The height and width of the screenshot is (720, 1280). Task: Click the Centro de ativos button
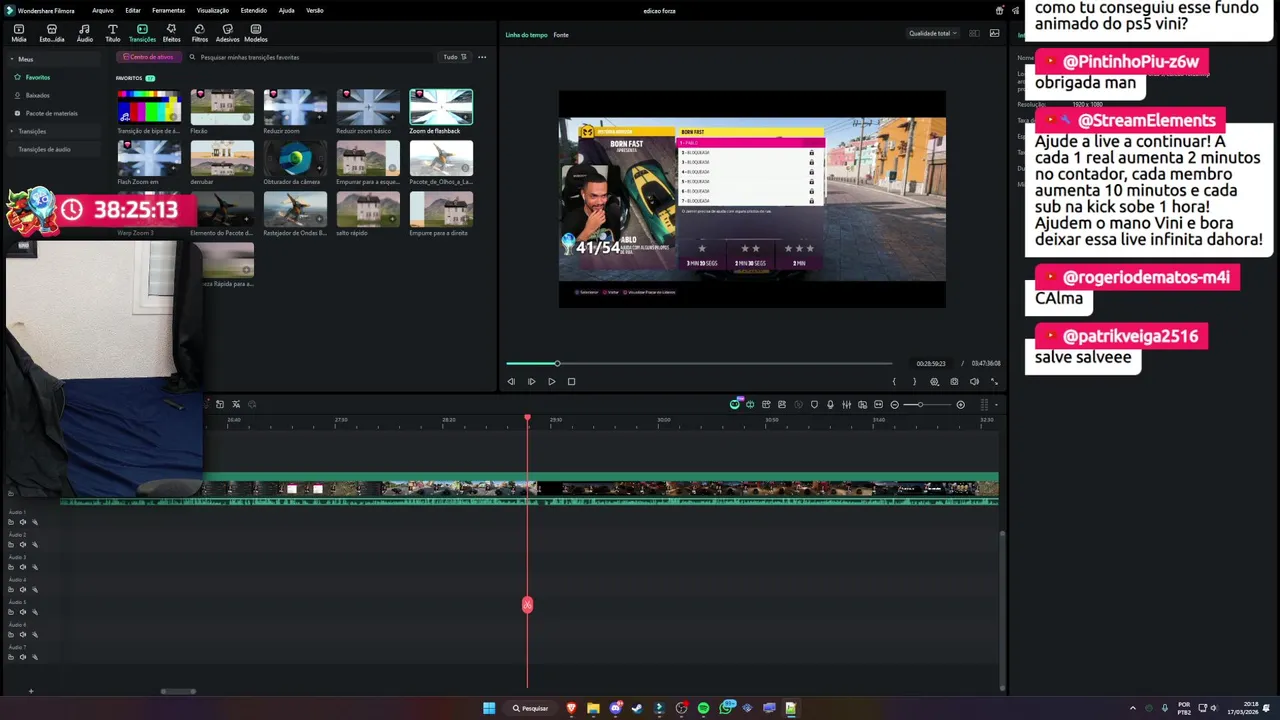148,57
